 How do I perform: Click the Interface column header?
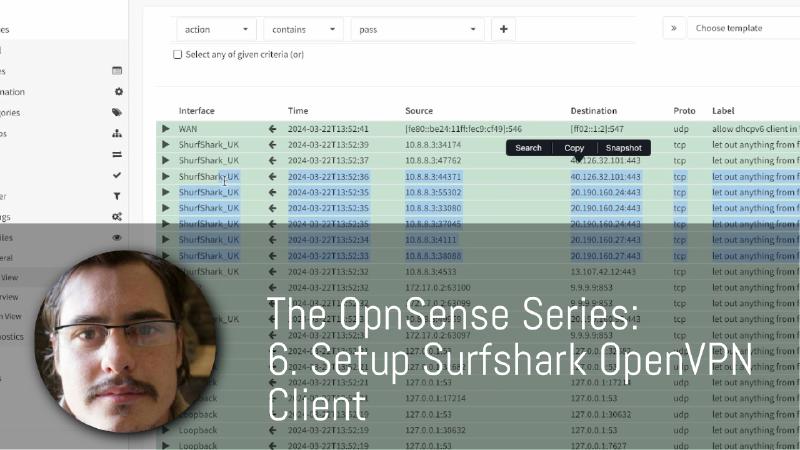point(196,111)
